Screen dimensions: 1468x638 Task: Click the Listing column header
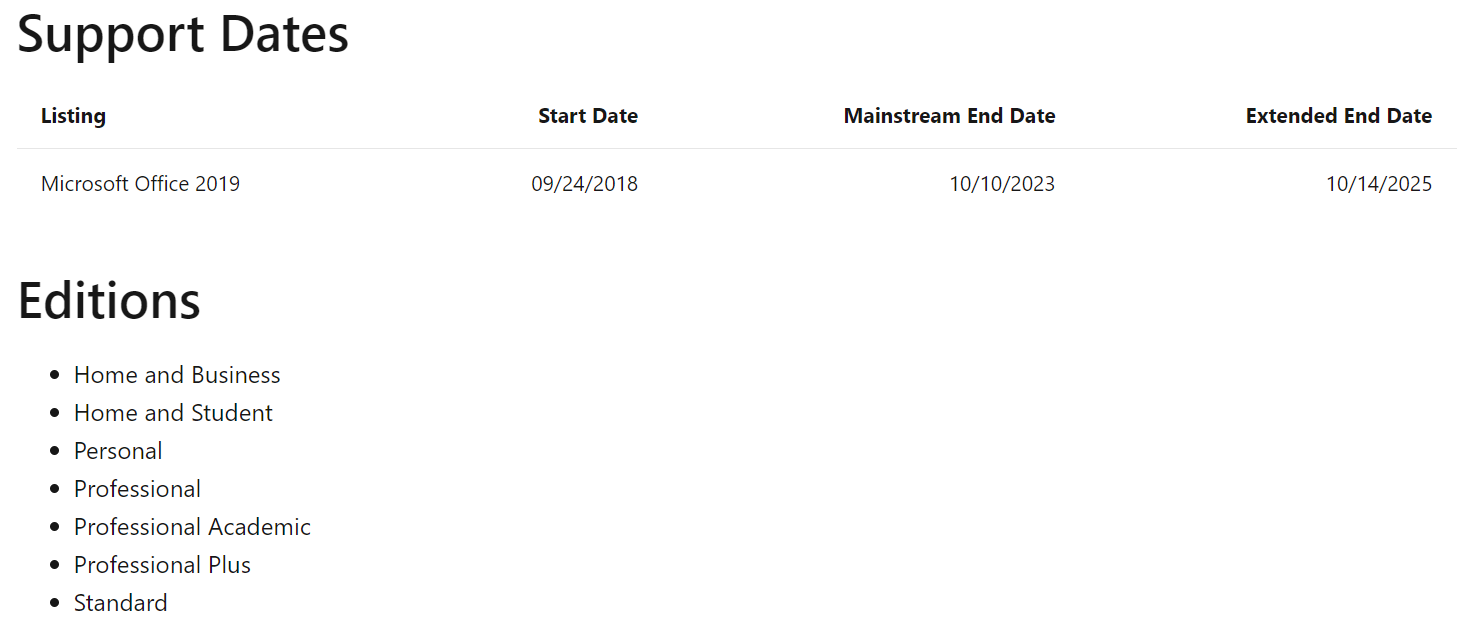point(73,116)
